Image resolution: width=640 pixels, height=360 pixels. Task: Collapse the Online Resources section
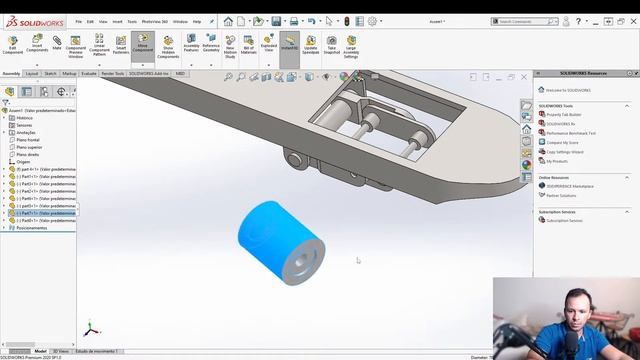[x=627, y=178]
